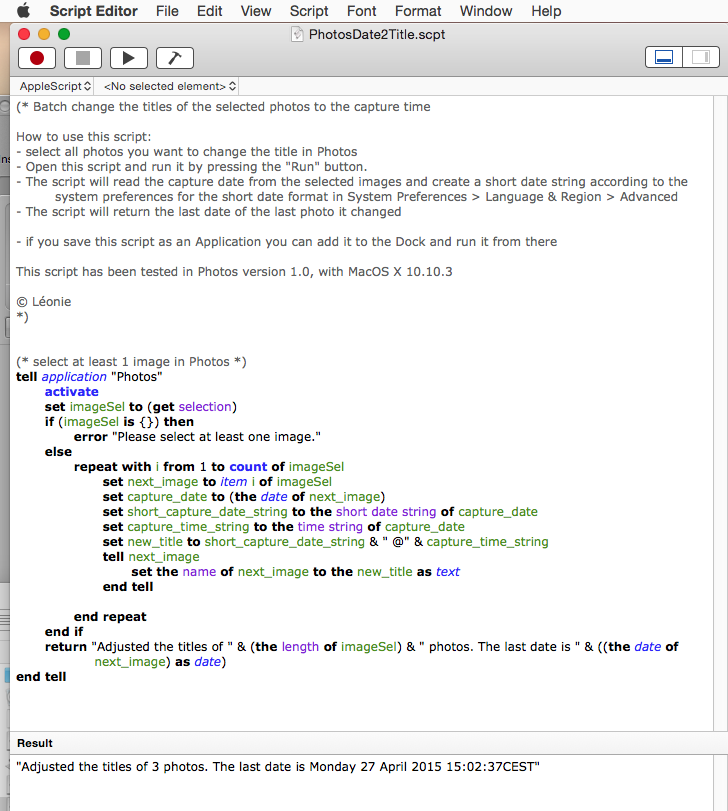Click the result text about adjusted titles
The width and height of the screenshot is (728, 811).
click(x=278, y=767)
